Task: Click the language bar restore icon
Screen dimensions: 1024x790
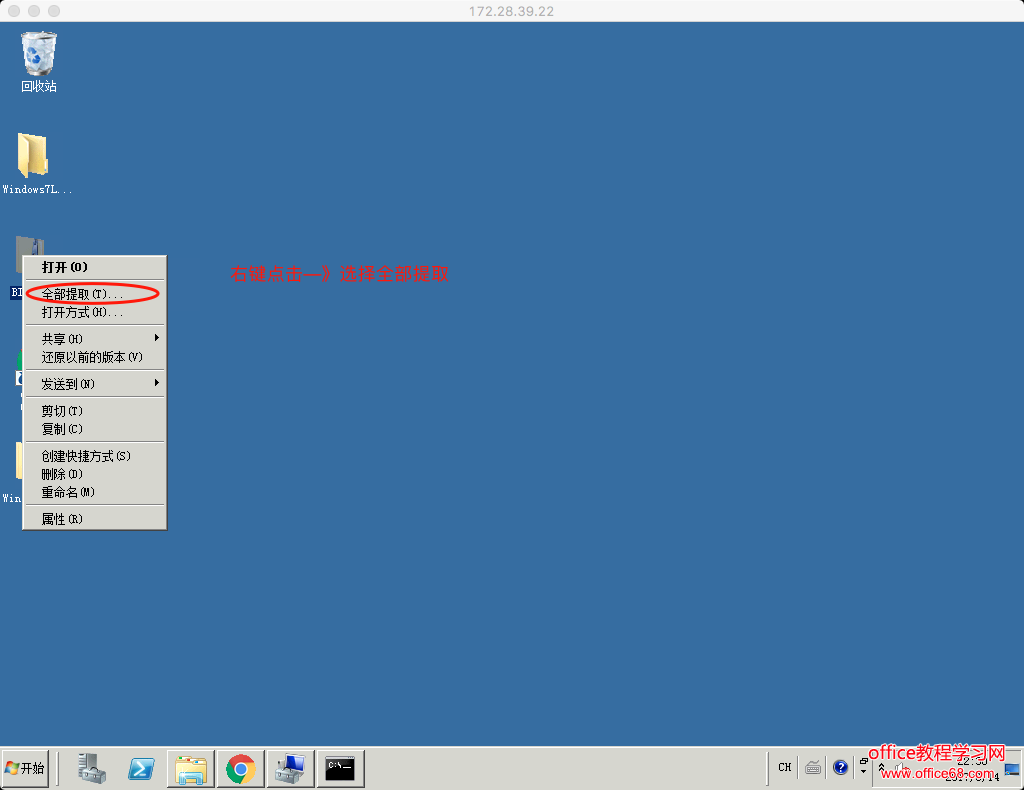Action: [863, 761]
